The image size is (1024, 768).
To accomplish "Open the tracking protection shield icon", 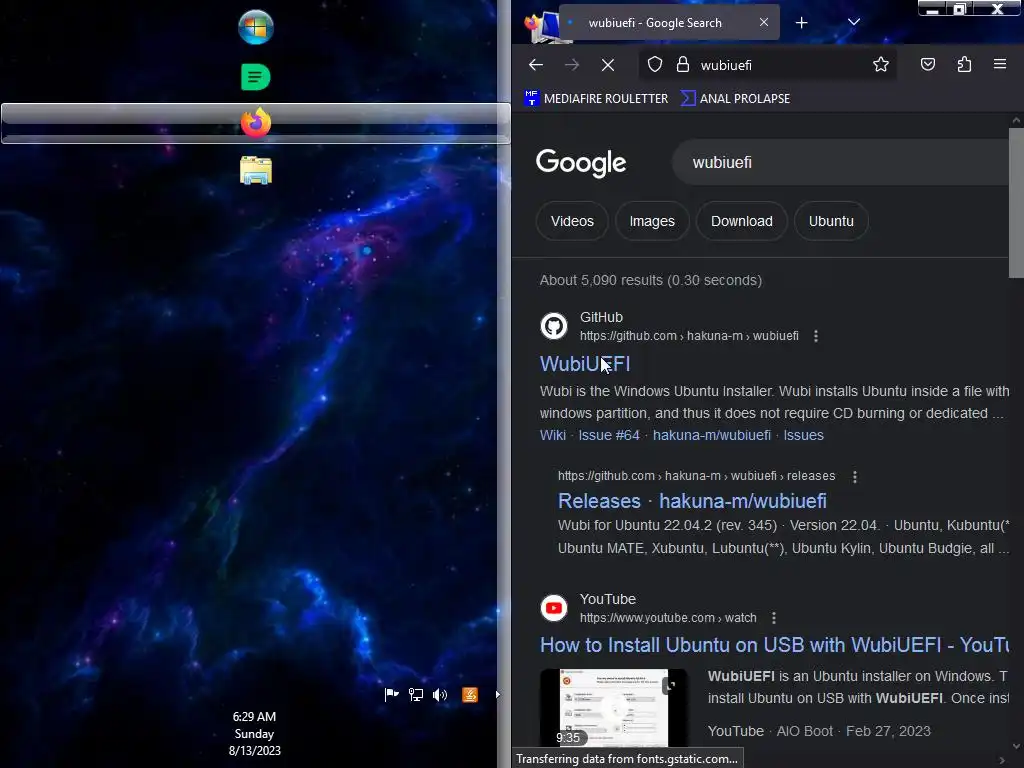I will click(655, 65).
